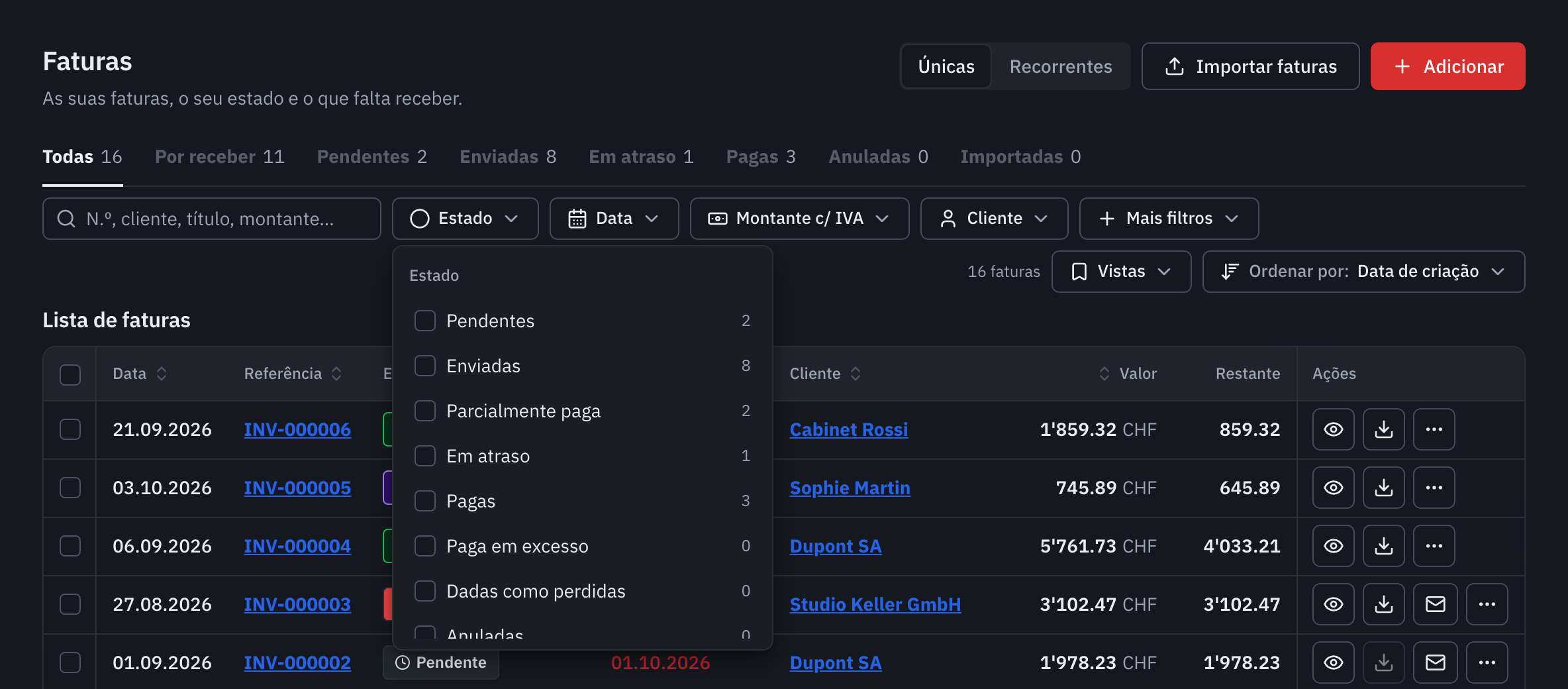Open invoice link INV-000006

point(297,429)
